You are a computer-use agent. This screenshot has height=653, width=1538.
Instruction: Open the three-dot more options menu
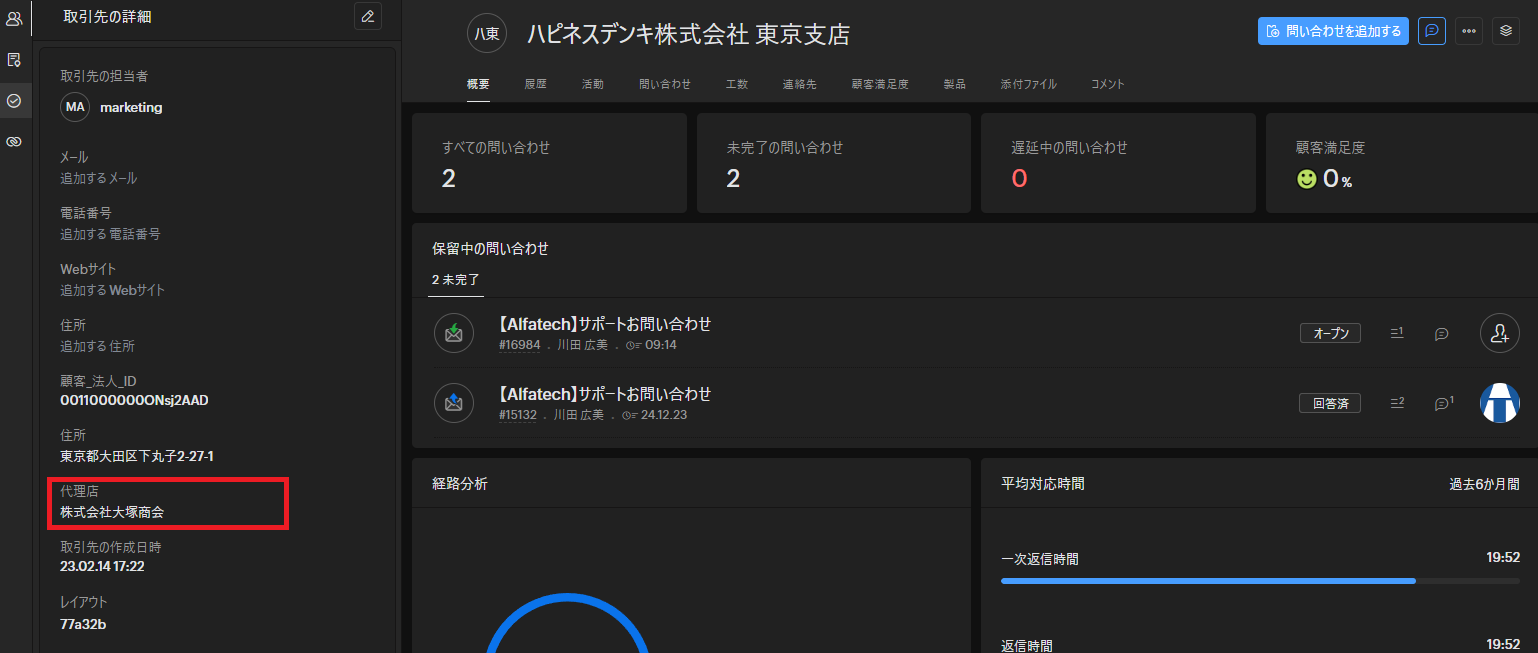click(1469, 31)
